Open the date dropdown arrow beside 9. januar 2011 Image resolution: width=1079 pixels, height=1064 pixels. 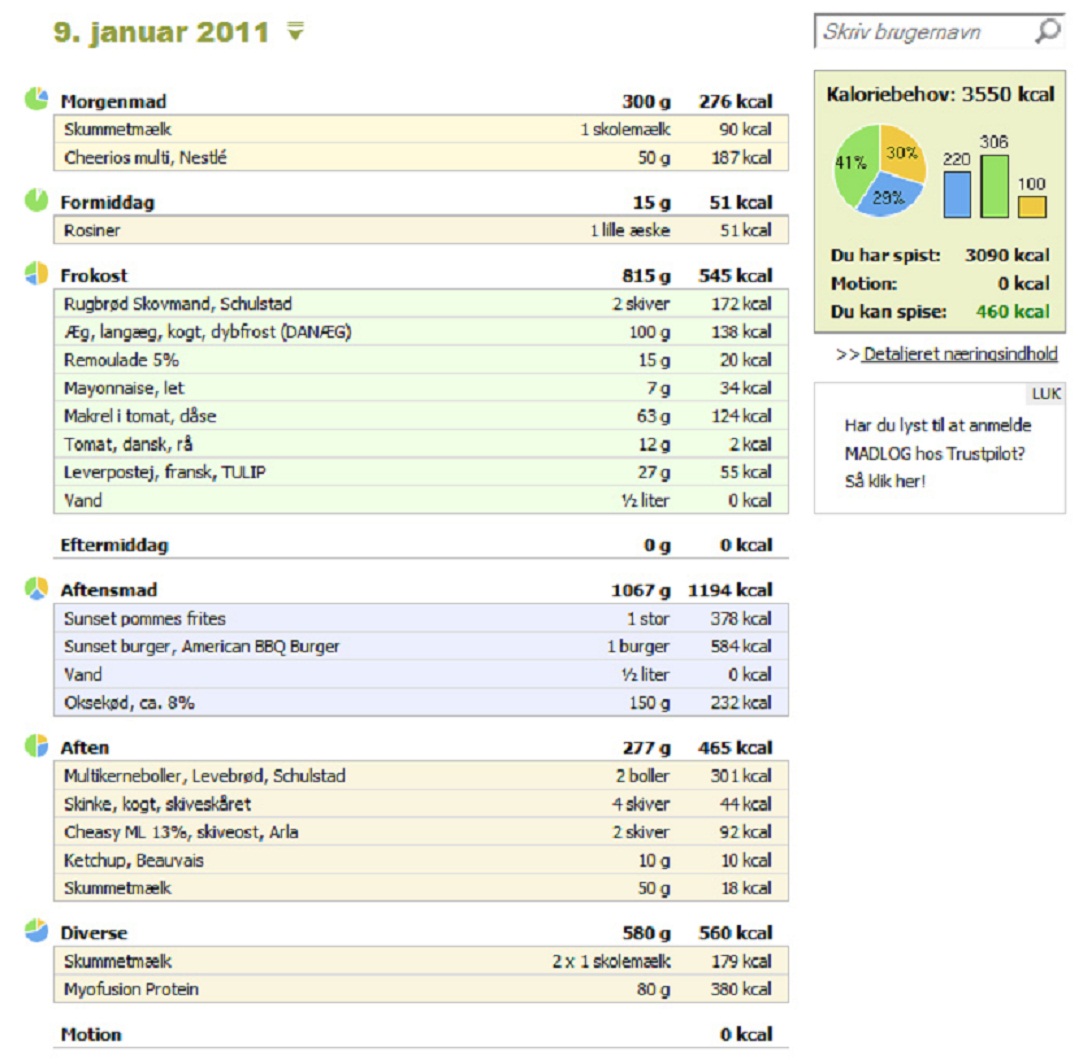click(295, 31)
